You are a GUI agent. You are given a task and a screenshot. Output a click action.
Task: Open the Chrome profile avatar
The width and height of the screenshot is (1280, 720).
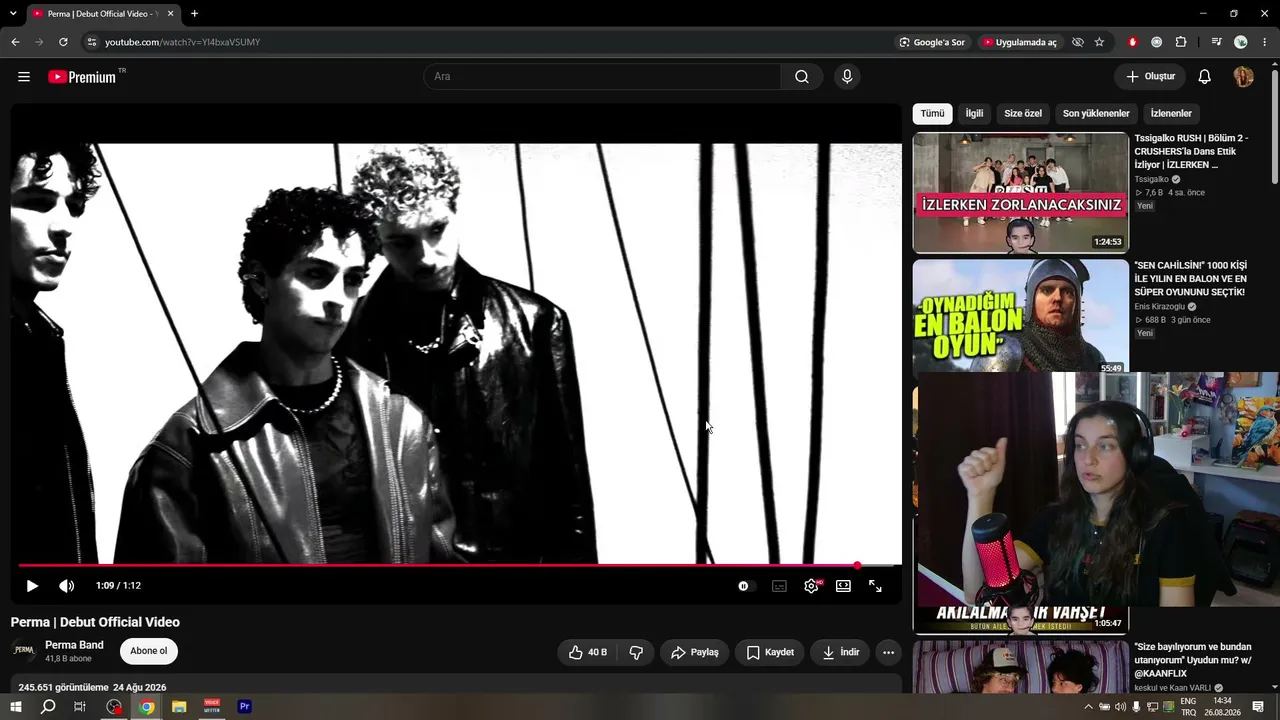coord(1241,42)
